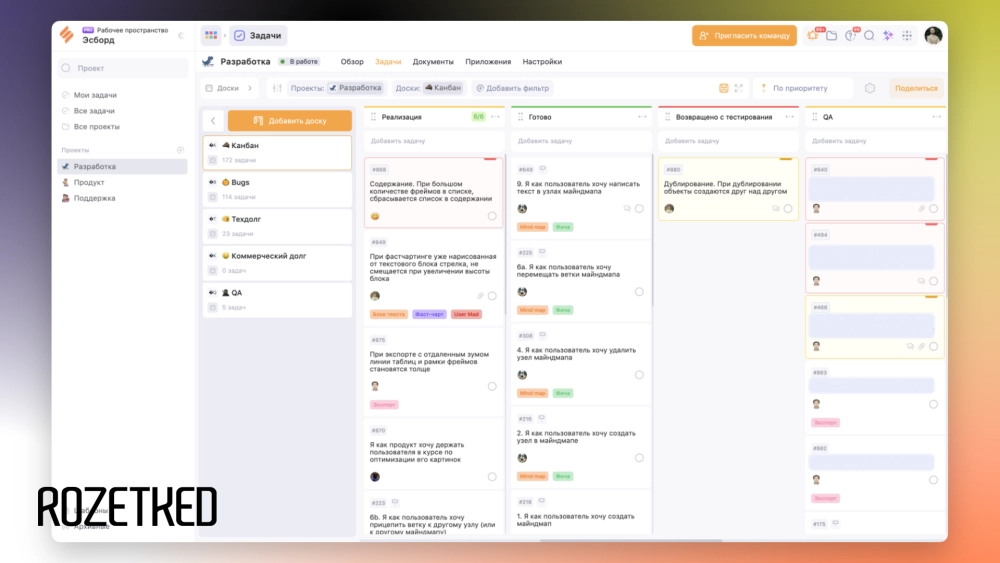
Task: Open the folder icon in top bar
Action: point(832,36)
